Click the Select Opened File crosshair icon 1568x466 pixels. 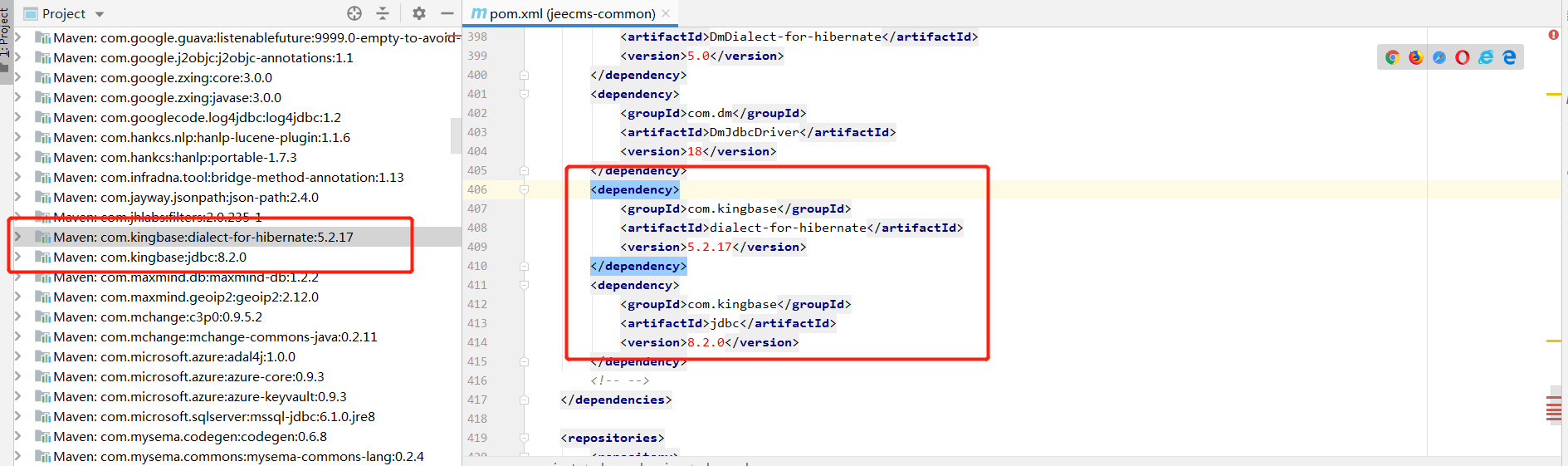354,13
